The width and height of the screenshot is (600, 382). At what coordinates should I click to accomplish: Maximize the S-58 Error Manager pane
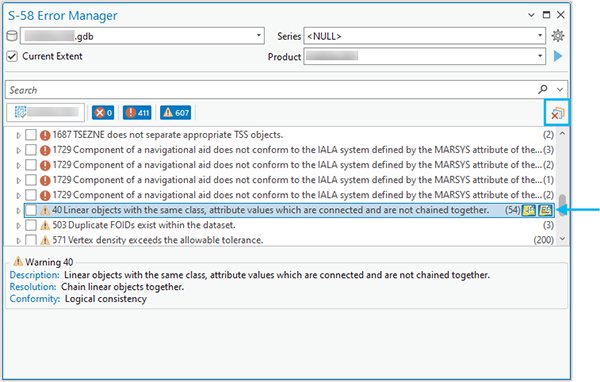click(x=546, y=15)
